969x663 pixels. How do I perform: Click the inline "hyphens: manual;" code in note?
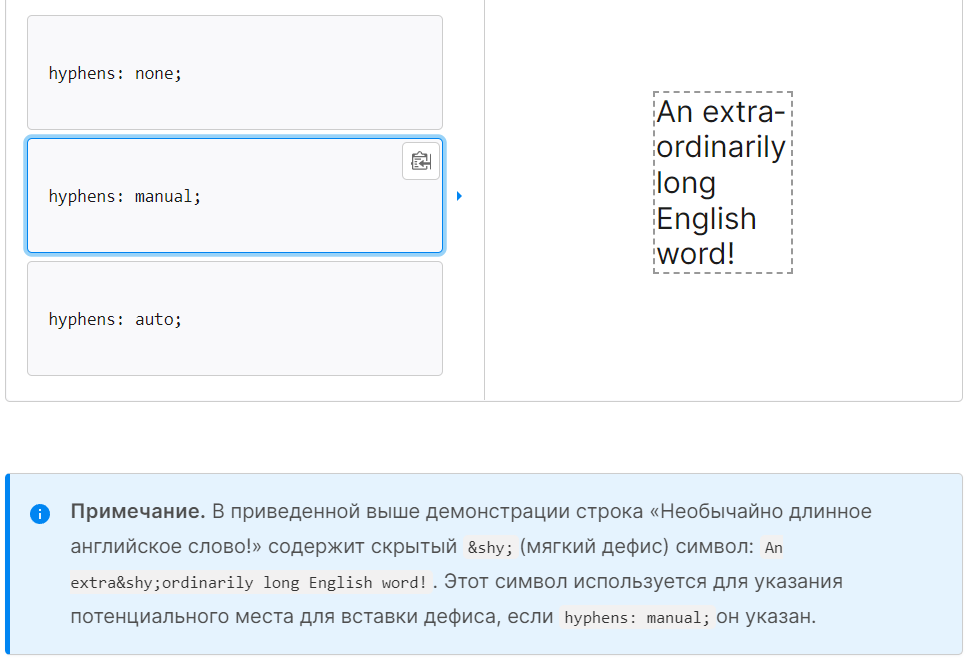(x=636, y=618)
